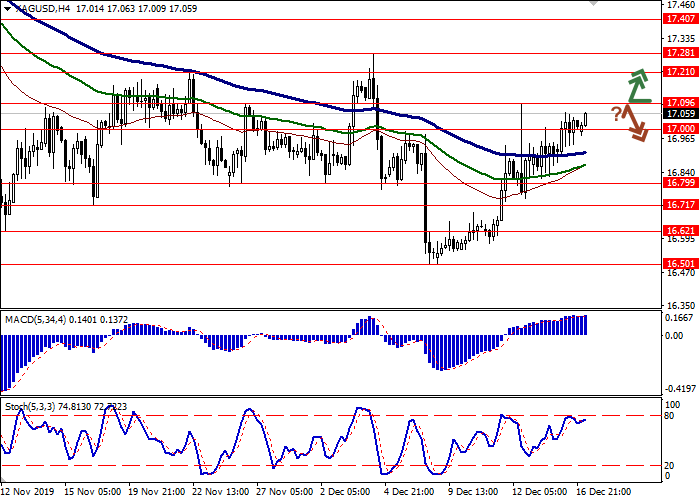Click the green upward forecast arrow

coord(637,88)
